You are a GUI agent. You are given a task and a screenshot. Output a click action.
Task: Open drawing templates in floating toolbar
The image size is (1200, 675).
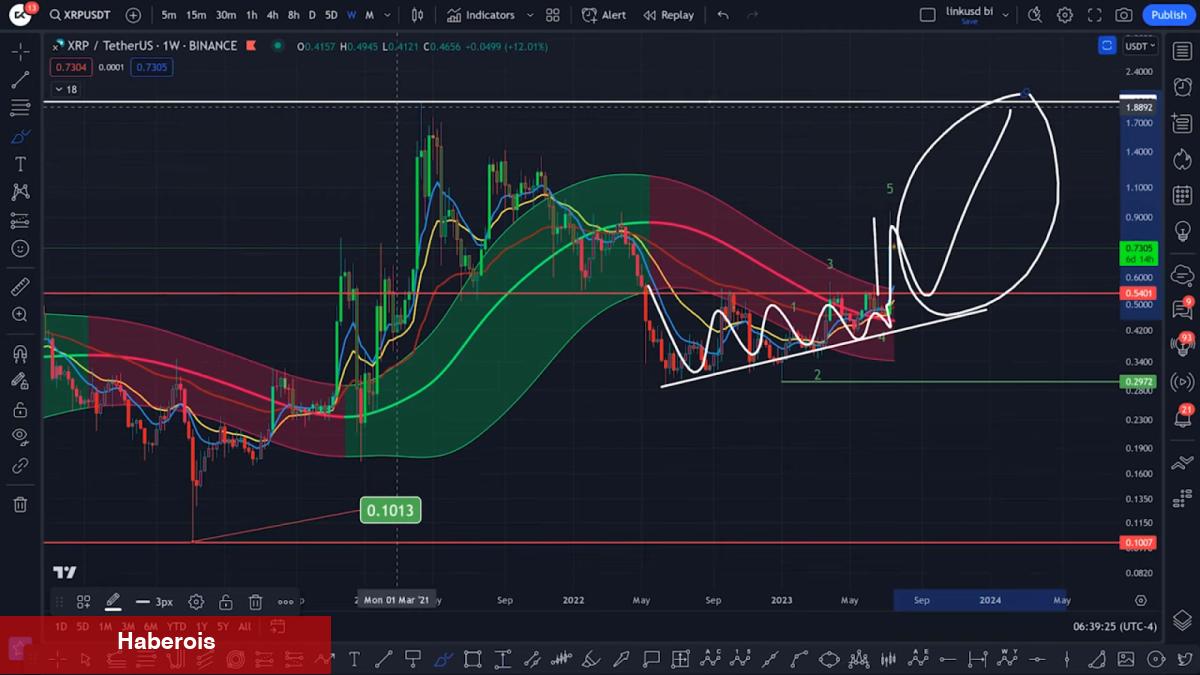84,602
